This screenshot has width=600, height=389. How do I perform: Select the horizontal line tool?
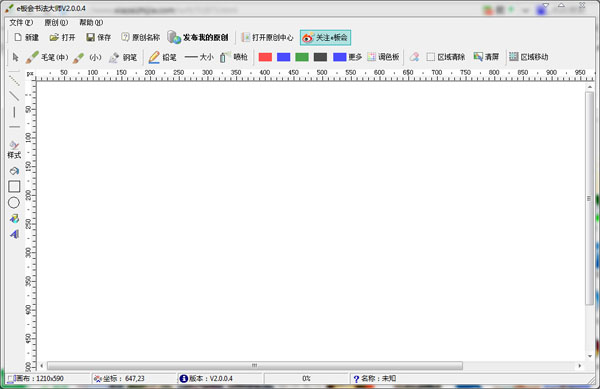click(x=14, y=127)
